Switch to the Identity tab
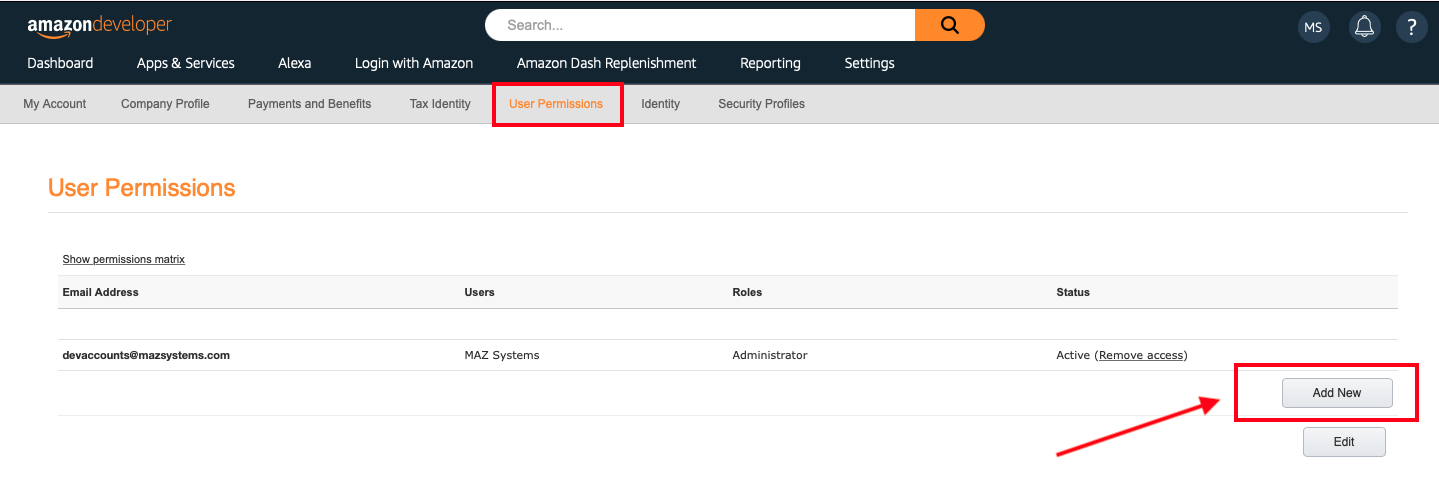 (661, 104)
